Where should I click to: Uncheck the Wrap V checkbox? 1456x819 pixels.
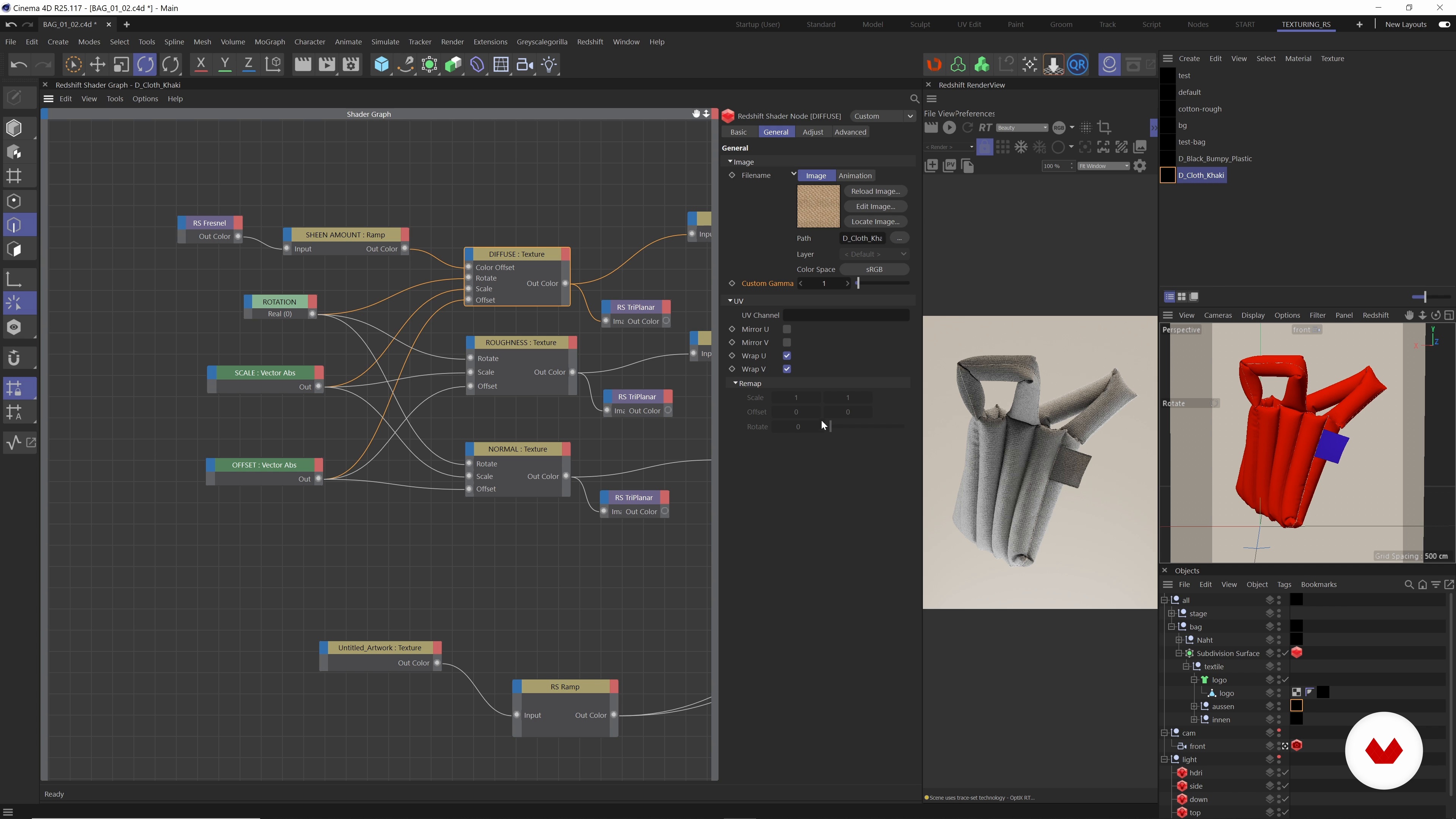tap(787, 369)
